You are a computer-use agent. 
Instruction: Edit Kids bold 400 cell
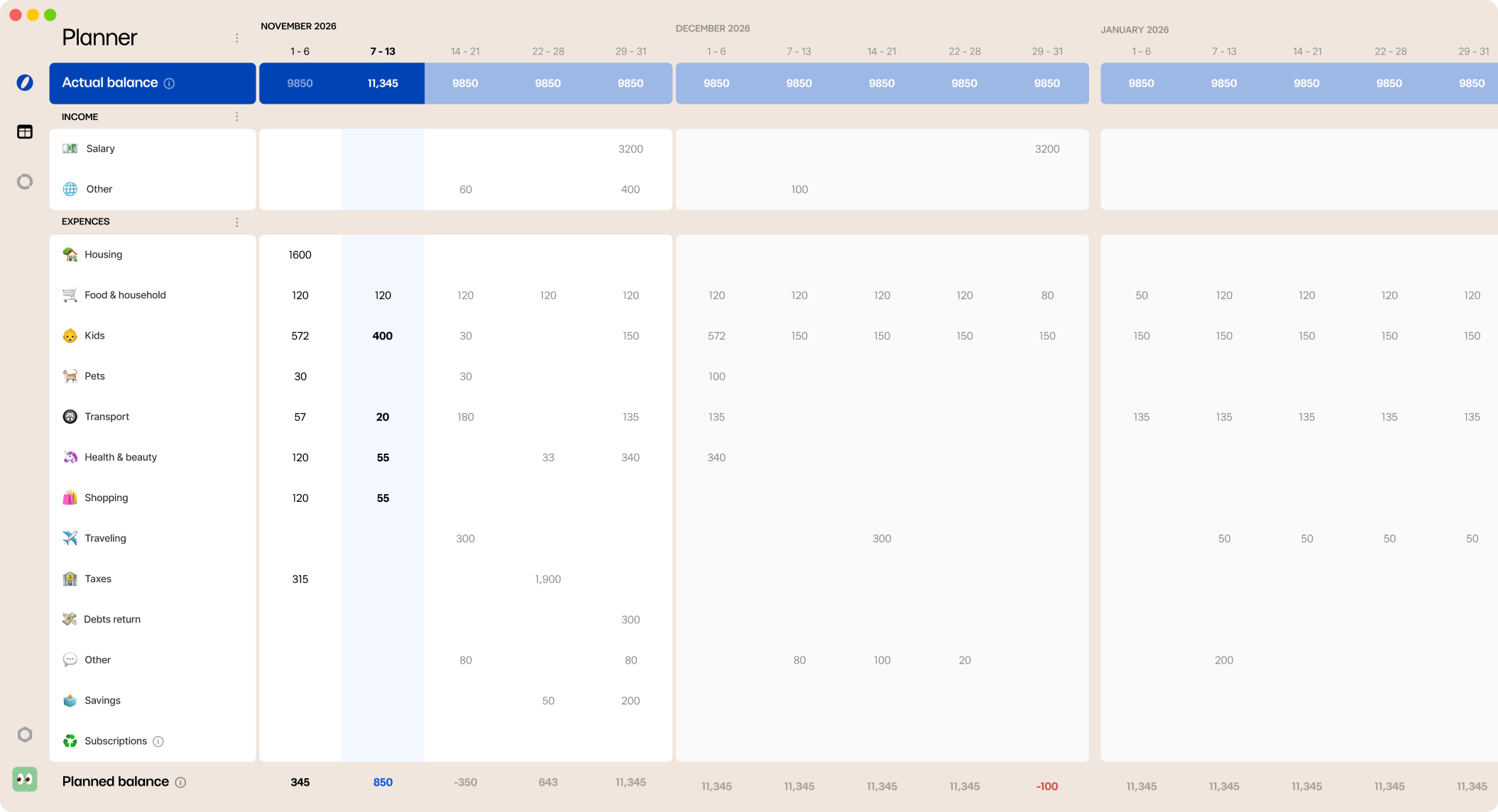coord(383,336)
